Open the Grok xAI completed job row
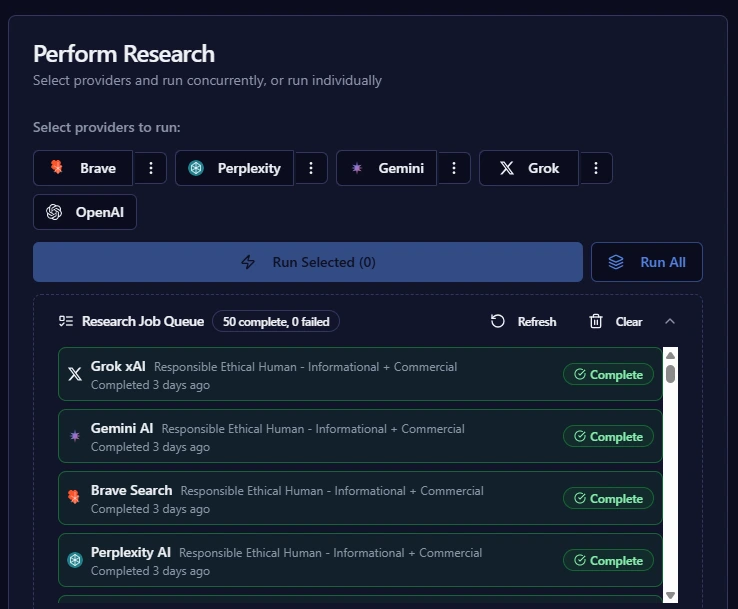The width and height of the screenshot is (738, 609). click(360, 374)
